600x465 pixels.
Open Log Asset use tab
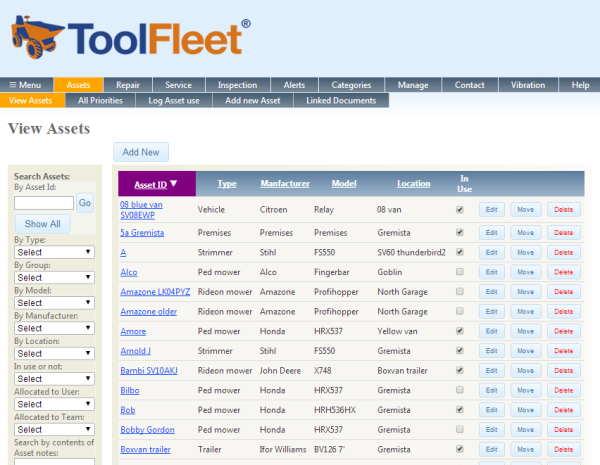pos(174,101)
